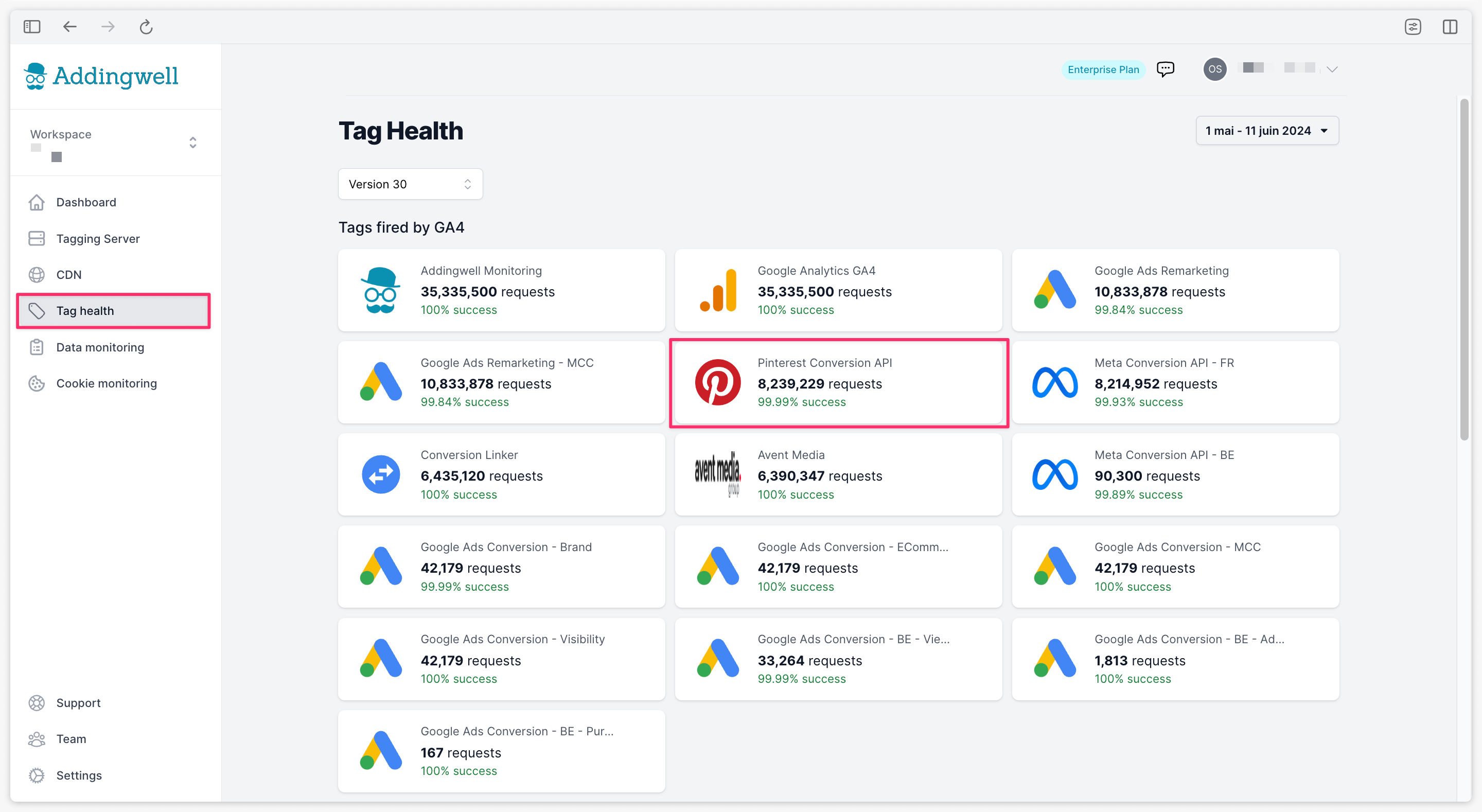Toggle the browser sidebar panel icon
1482x812 pixels.
pyautogui.click(x=31, y=26)
